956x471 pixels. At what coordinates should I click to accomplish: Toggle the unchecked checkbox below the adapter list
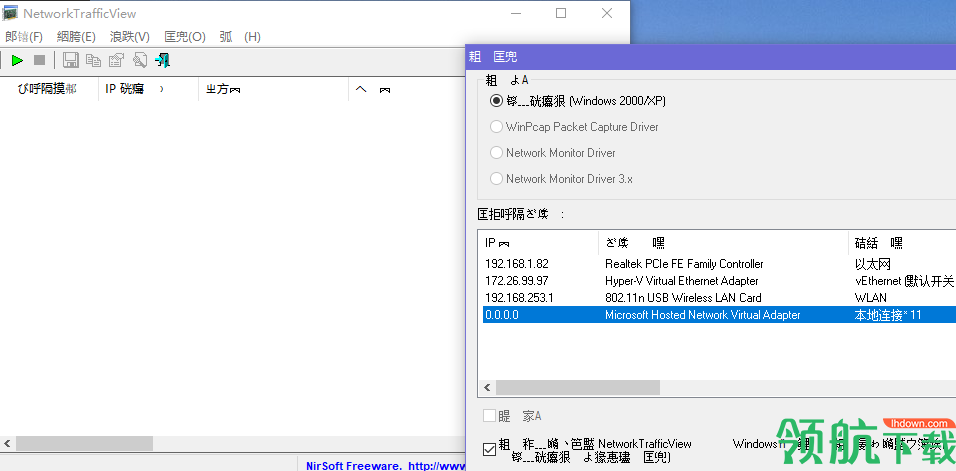click(490, 416)
